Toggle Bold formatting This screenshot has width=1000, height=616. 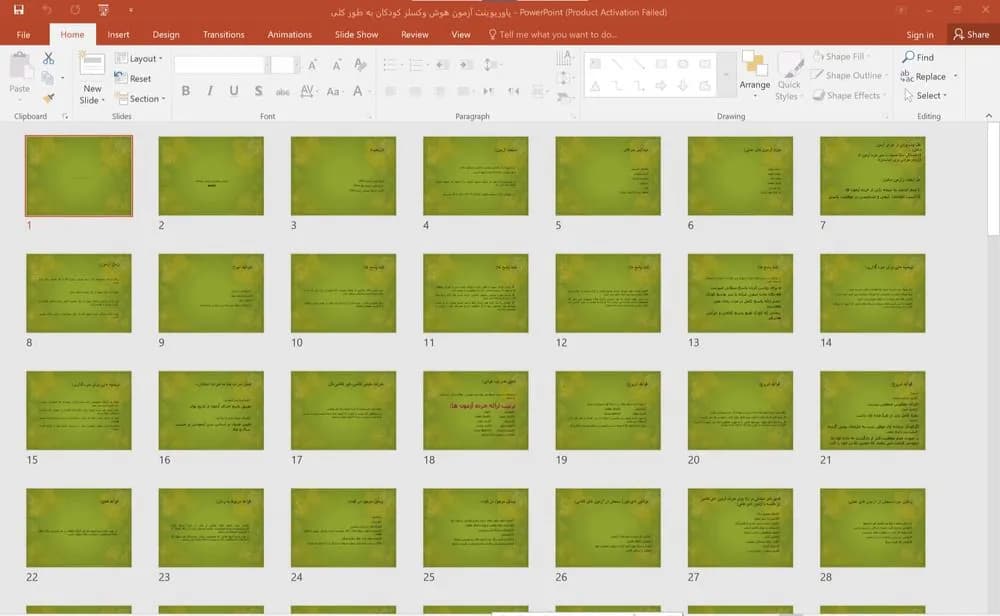[186, 91]
